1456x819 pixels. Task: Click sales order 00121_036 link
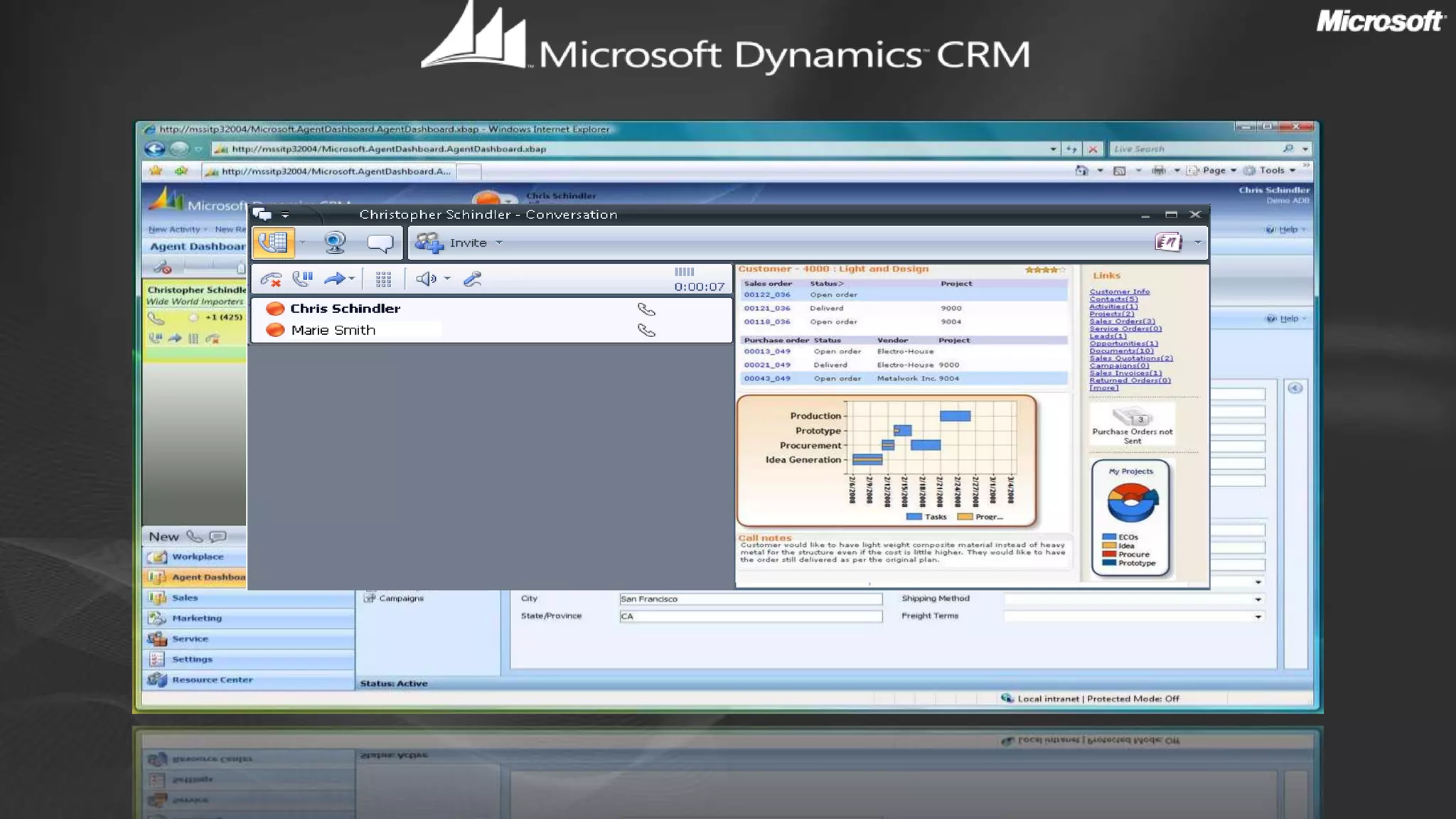766,309
